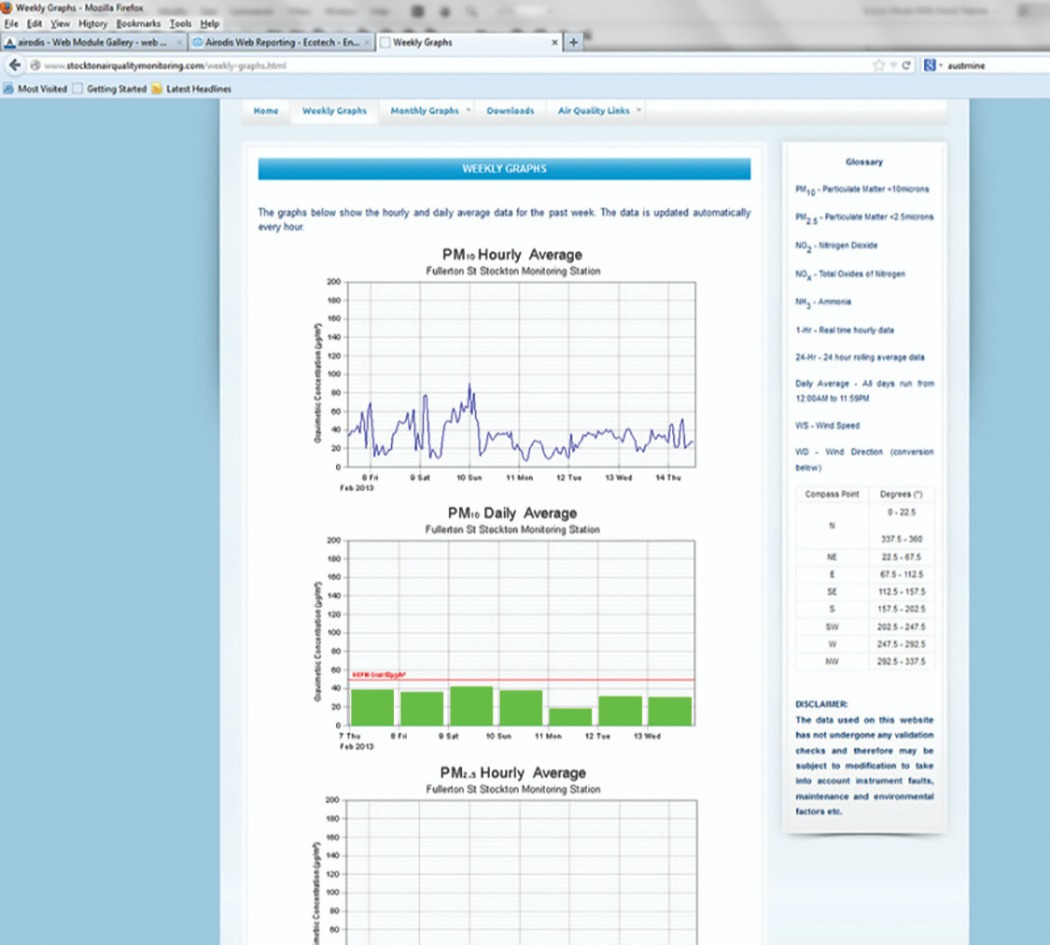Click inside the address bar URL field
Image resolution: width=1050 pixels, height=945 pixels.
[450, 65]
